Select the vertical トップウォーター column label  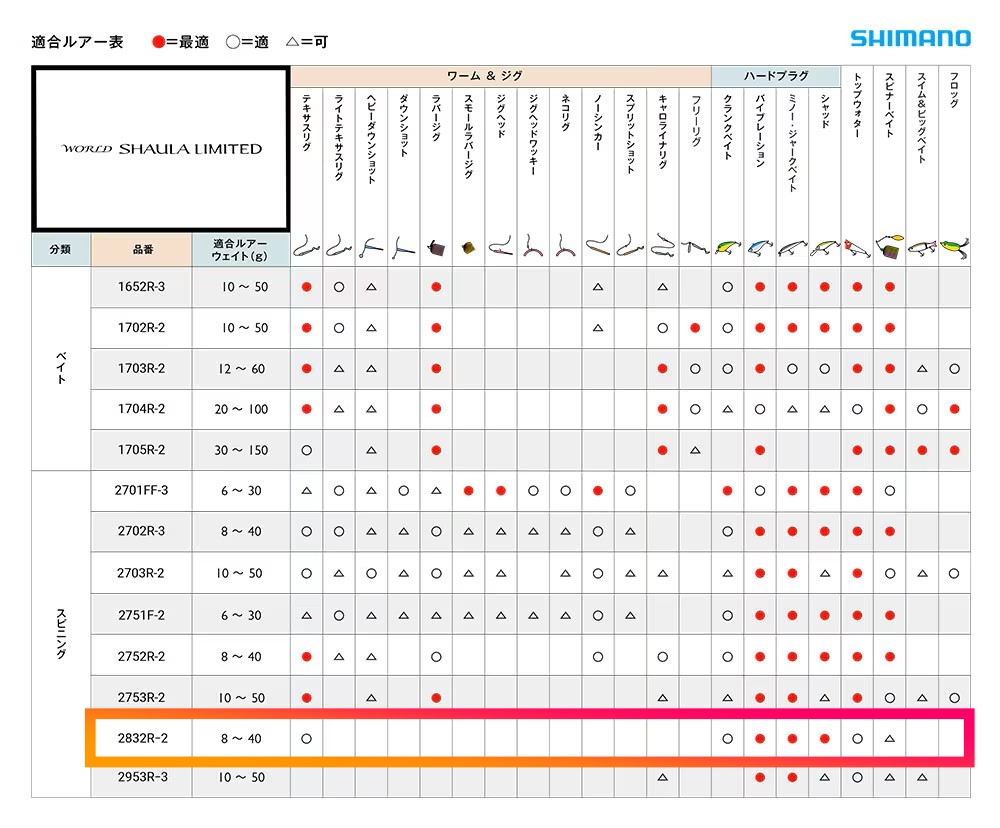(x=858, y=105)
